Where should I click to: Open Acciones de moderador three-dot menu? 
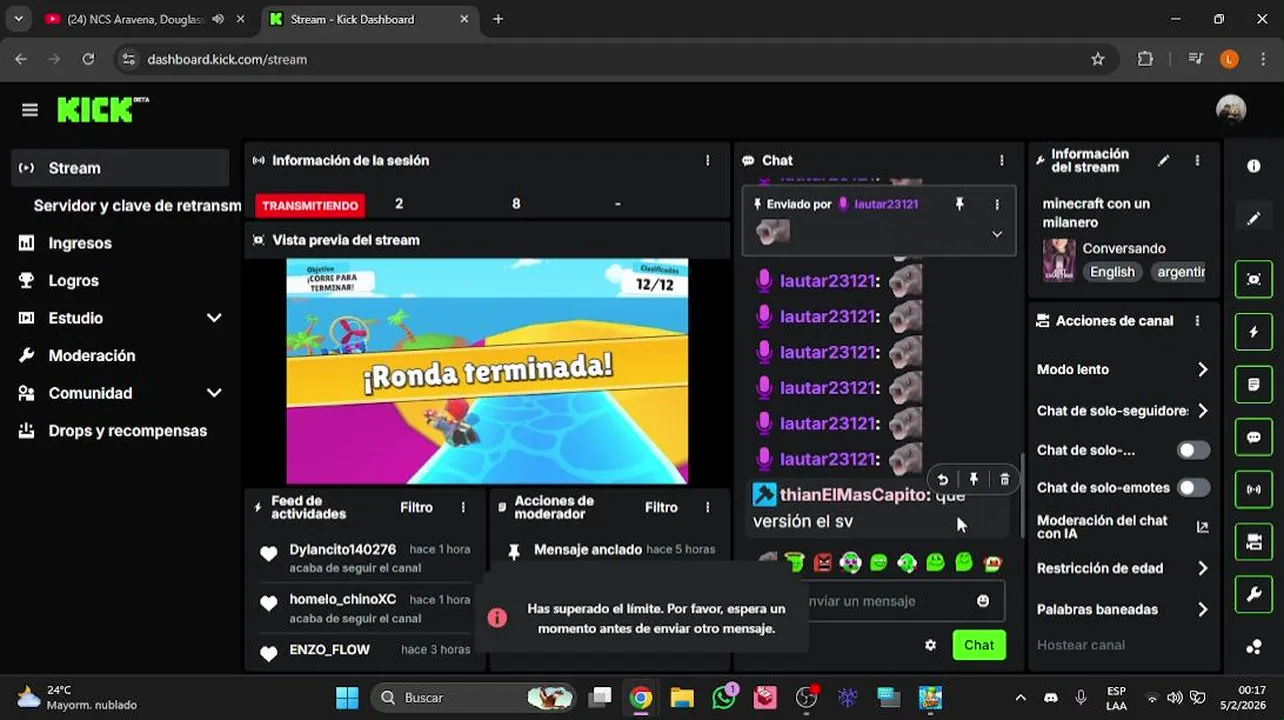[x=708, y=508]
